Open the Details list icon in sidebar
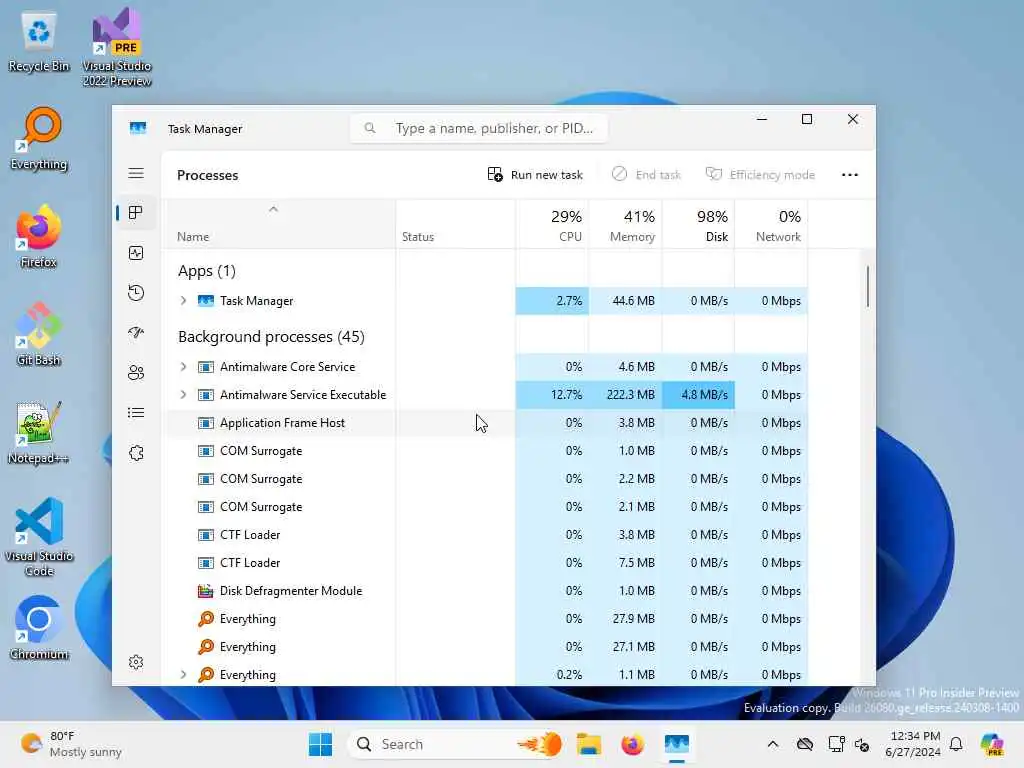 click(x=136, y=413)
